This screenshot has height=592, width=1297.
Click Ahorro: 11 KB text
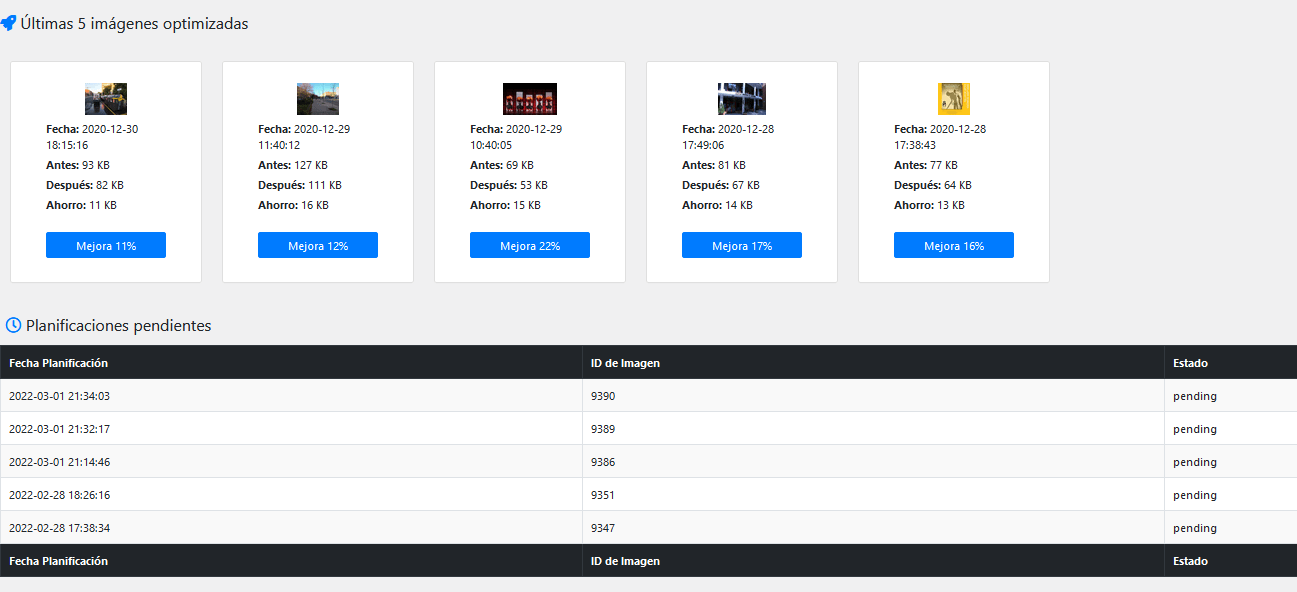tap(81, 205)
